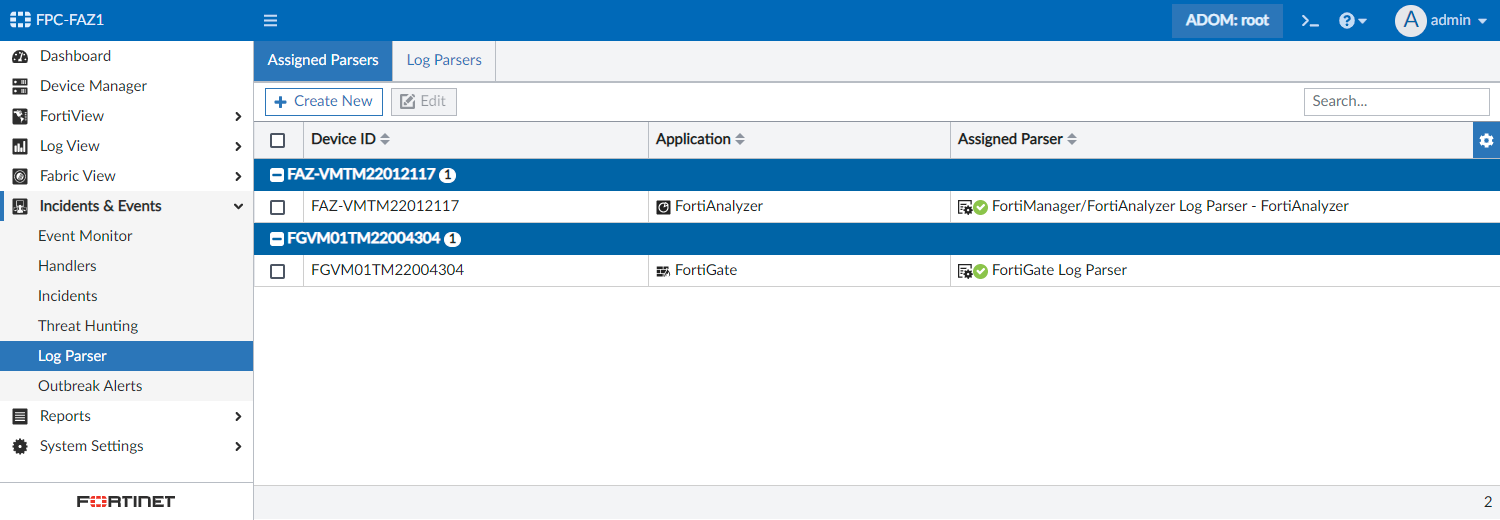Viewport: 1500px width, 520px height.
Task: Click the FortiAnalyzer application text
Action: tap(719, 206)
